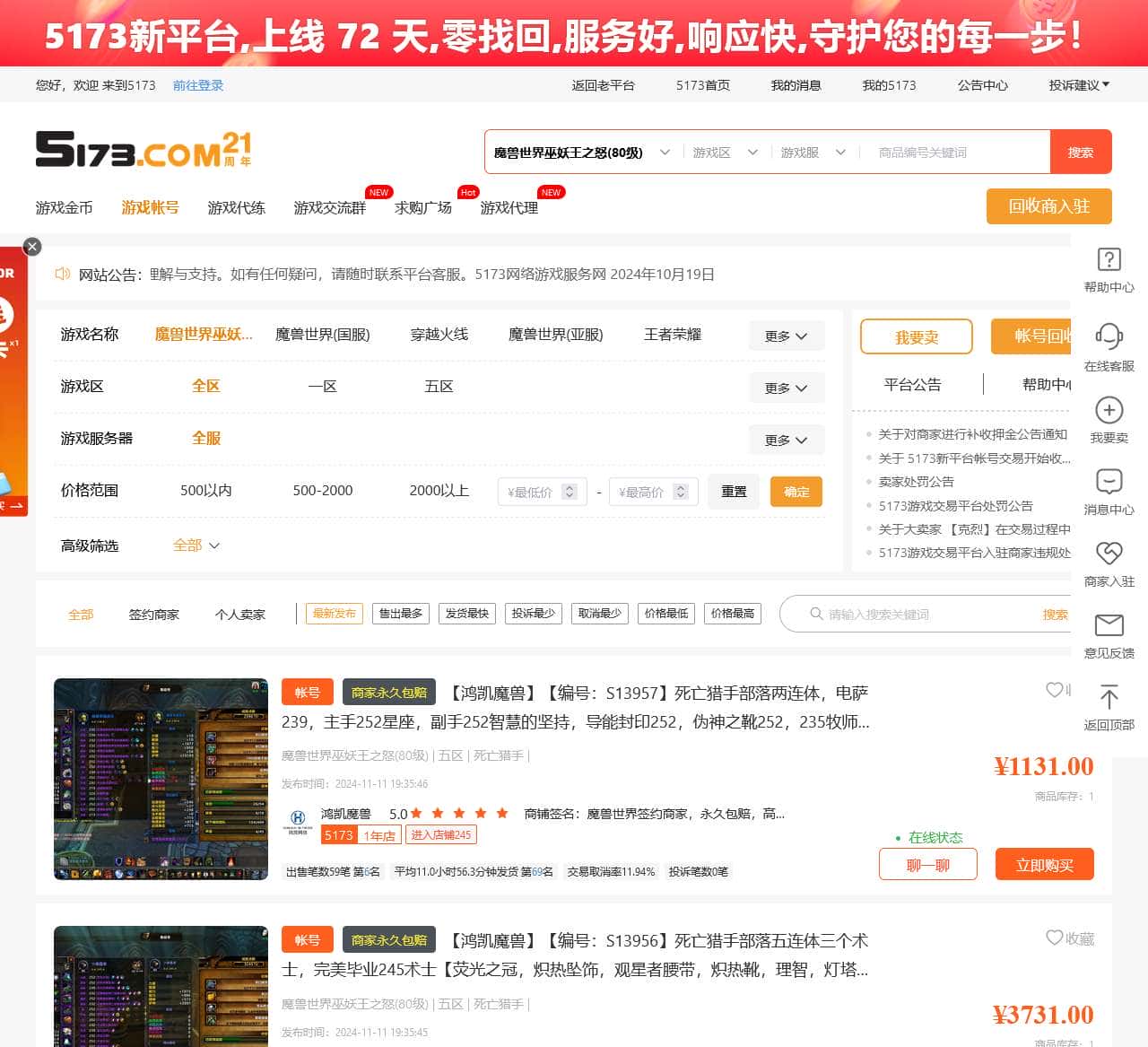
Task: Expand 更多 in the 游戏名称 row
Action: coord(787,336)
